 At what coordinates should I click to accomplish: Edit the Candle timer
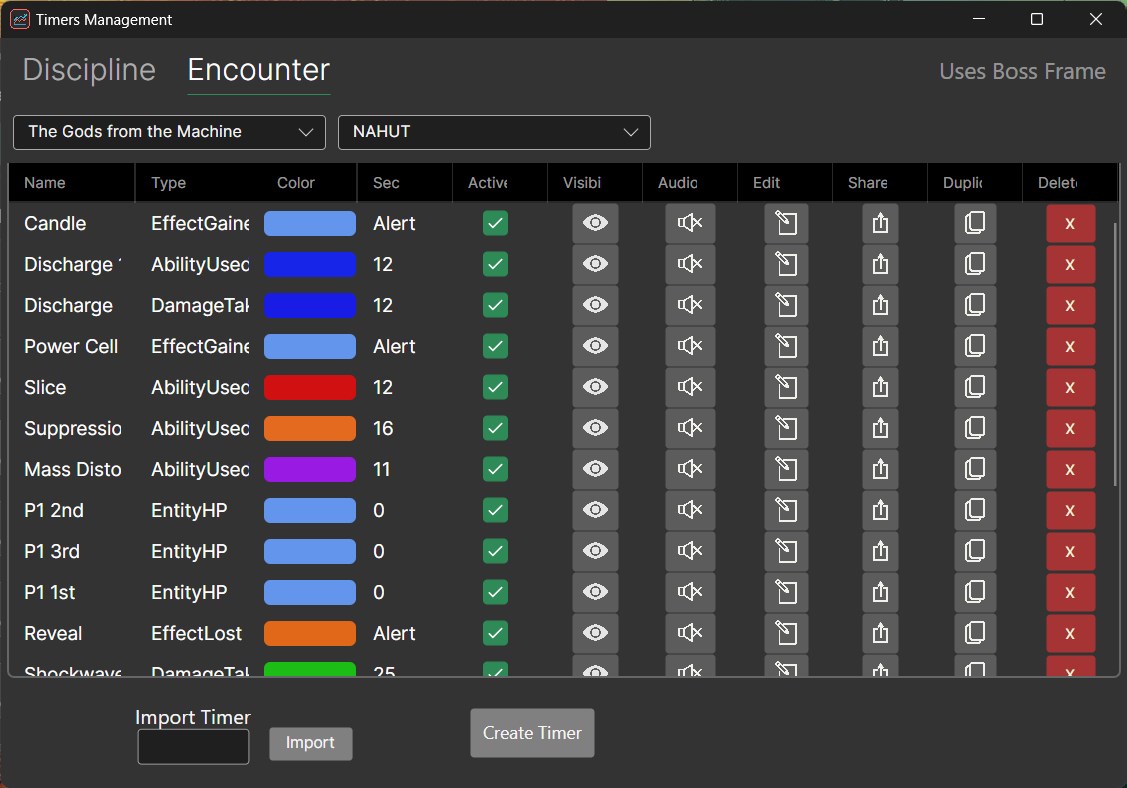[x=786, y=223]
